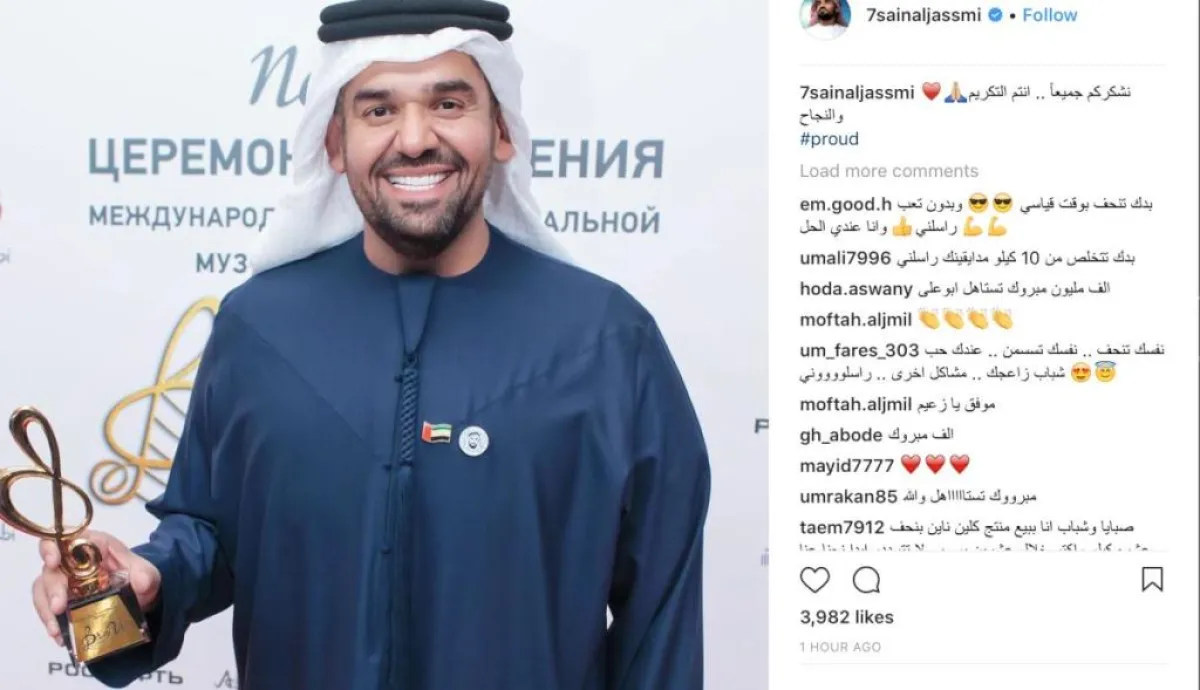Screen dimensions: 1200x690
Task: Click the blue verified badge
Action: (x=995, y=15)
